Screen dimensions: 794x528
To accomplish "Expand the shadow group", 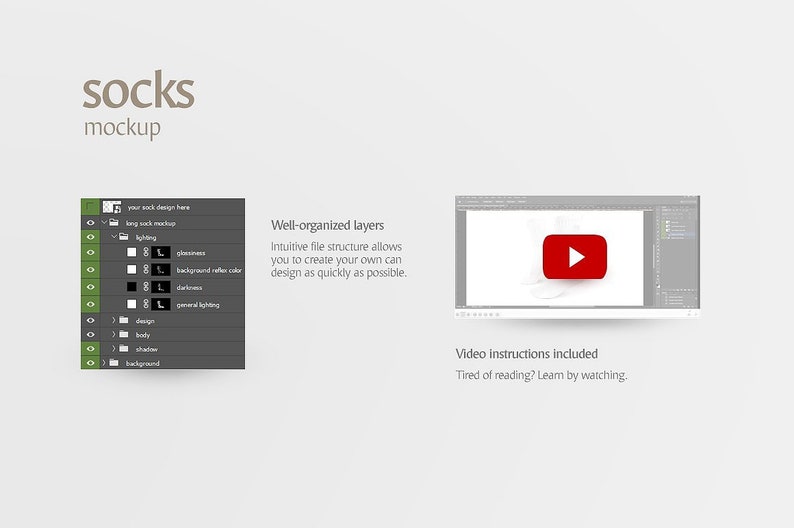I will (x=113, y=348).
